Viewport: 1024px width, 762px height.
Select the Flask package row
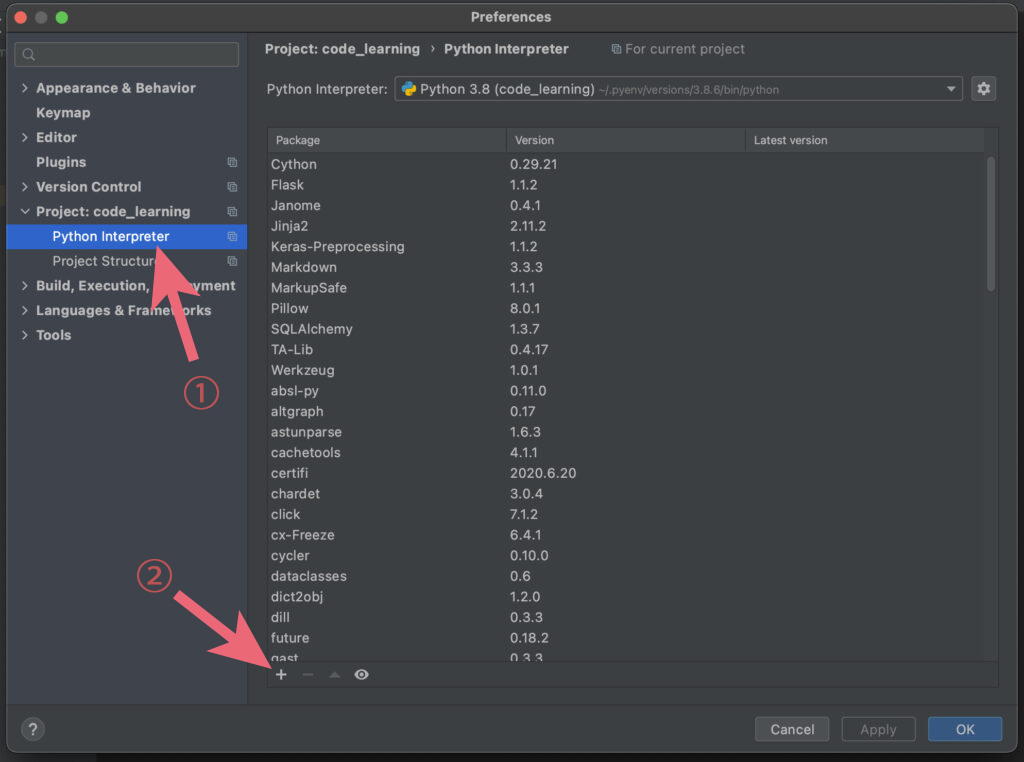tap(626, 185)
